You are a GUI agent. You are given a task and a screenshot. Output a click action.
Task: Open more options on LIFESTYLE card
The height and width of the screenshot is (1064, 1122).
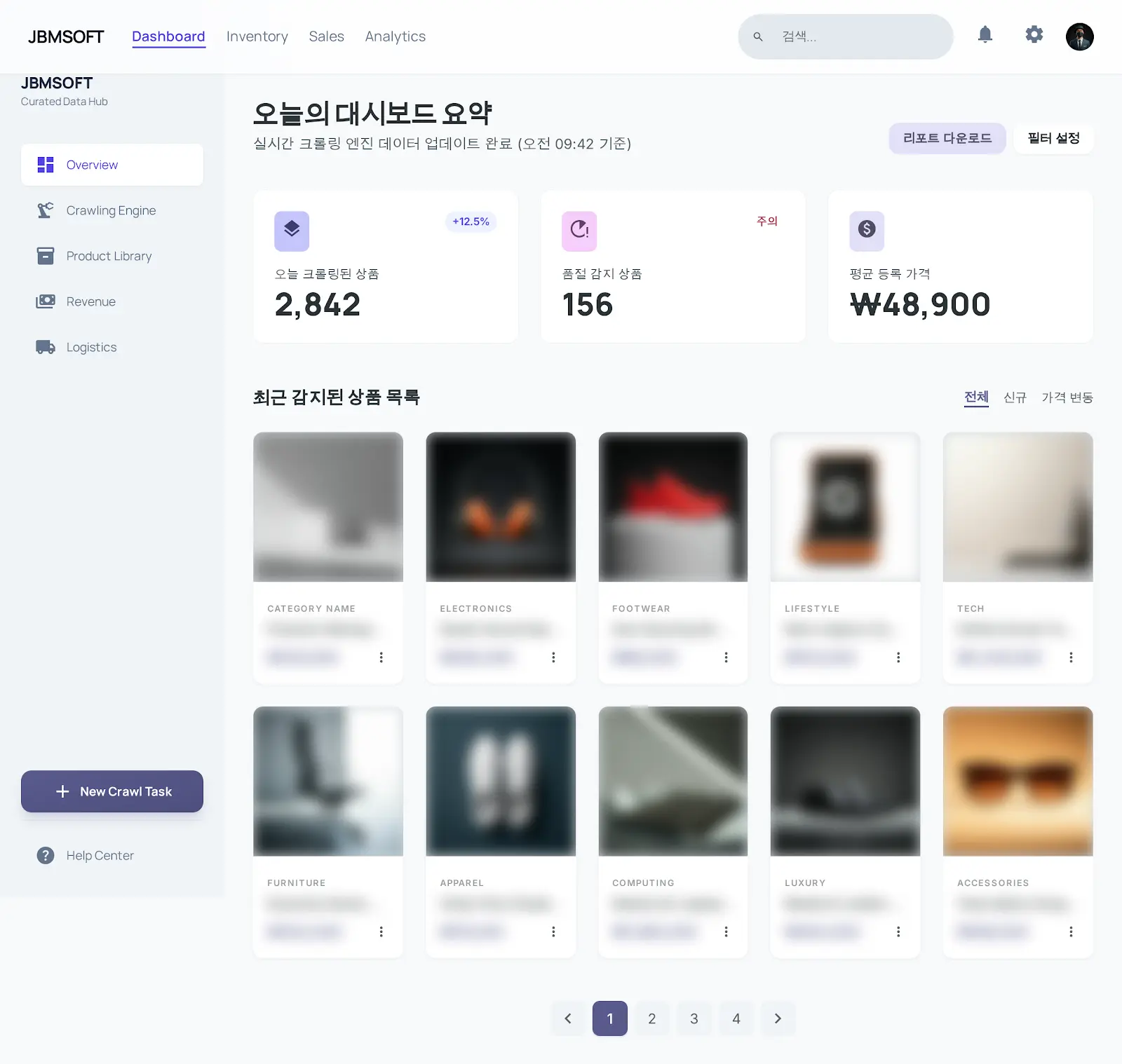tap(898, 657)
